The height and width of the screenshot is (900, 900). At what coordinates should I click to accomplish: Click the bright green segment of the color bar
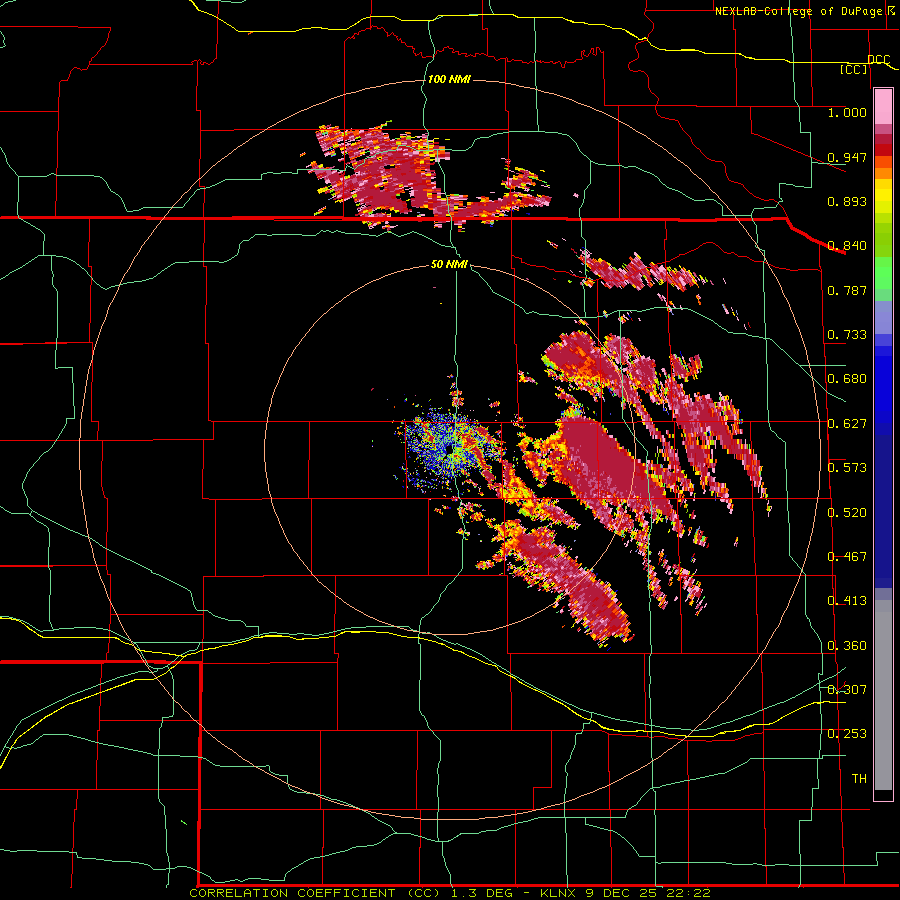point(883,273)
